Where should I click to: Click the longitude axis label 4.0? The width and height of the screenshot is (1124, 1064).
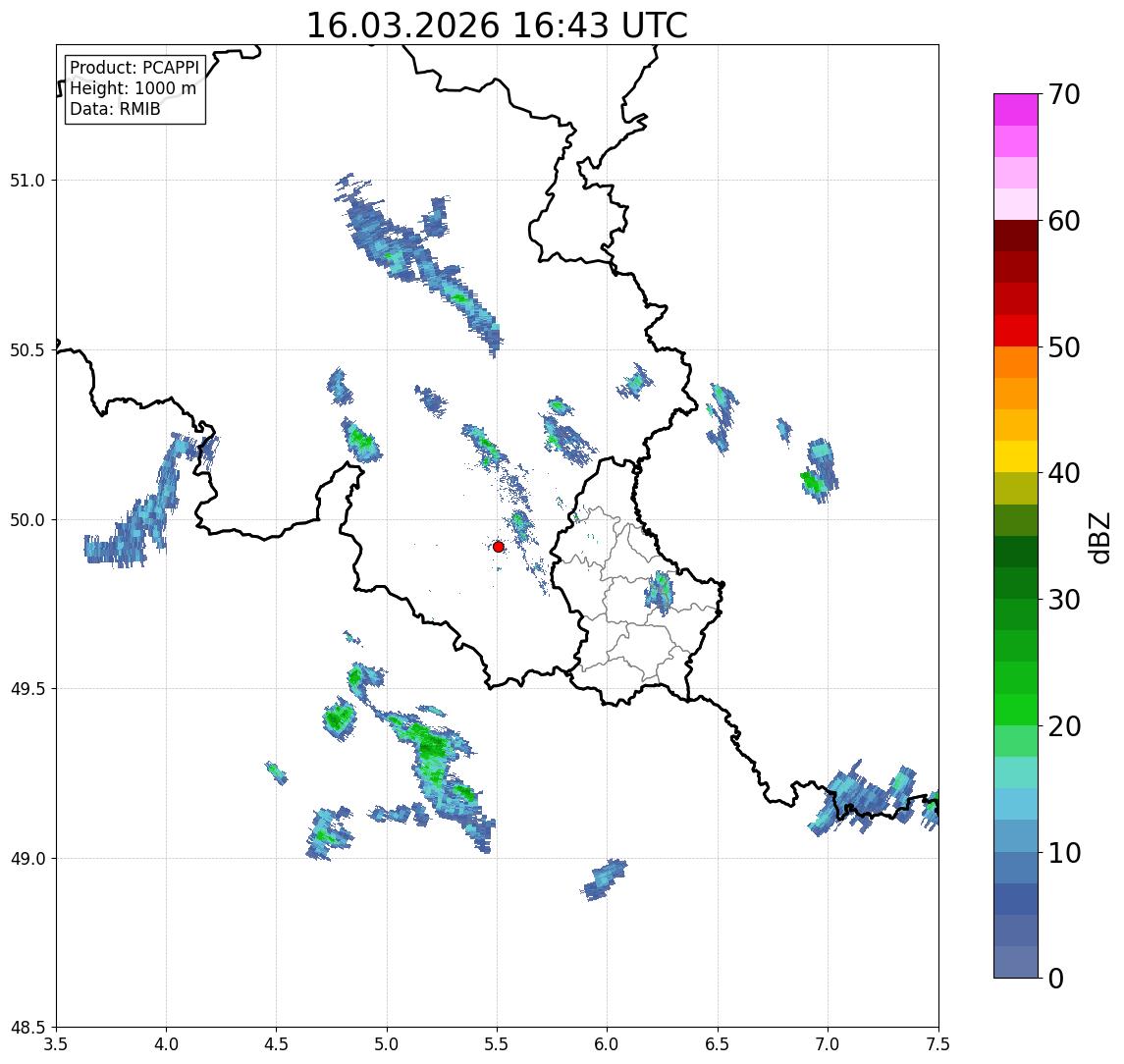tap(166, 1044)
